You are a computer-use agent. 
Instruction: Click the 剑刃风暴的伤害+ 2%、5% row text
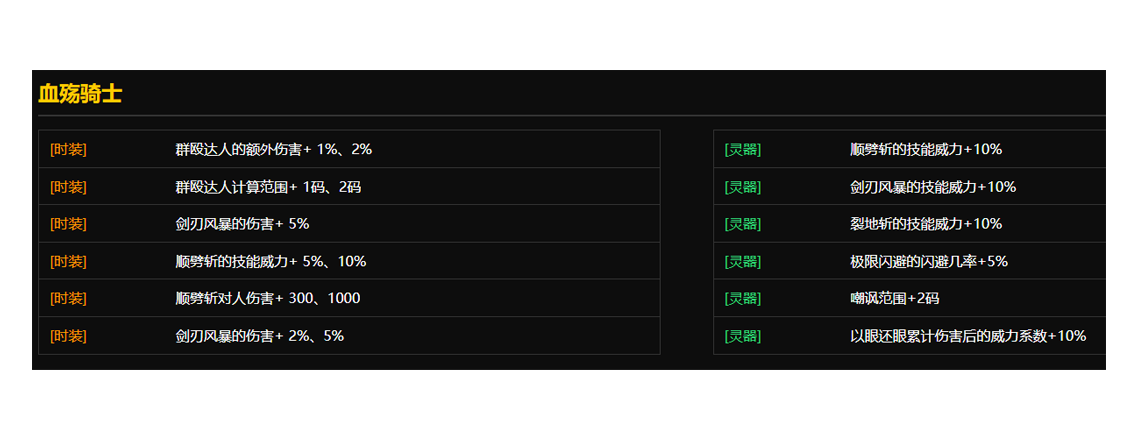(259, 336)
